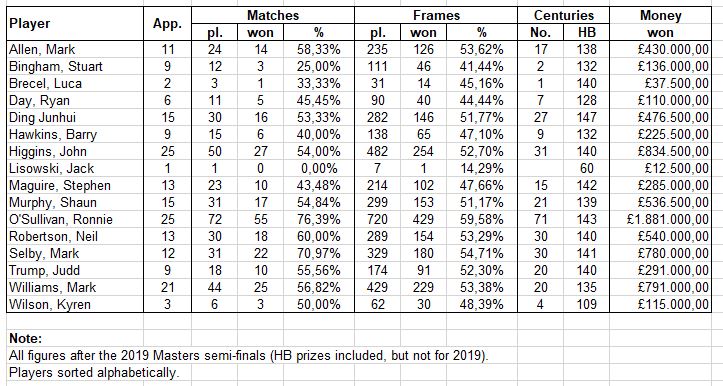Select Selby, Mark's 70,97% match percentage

coord(319,253)
